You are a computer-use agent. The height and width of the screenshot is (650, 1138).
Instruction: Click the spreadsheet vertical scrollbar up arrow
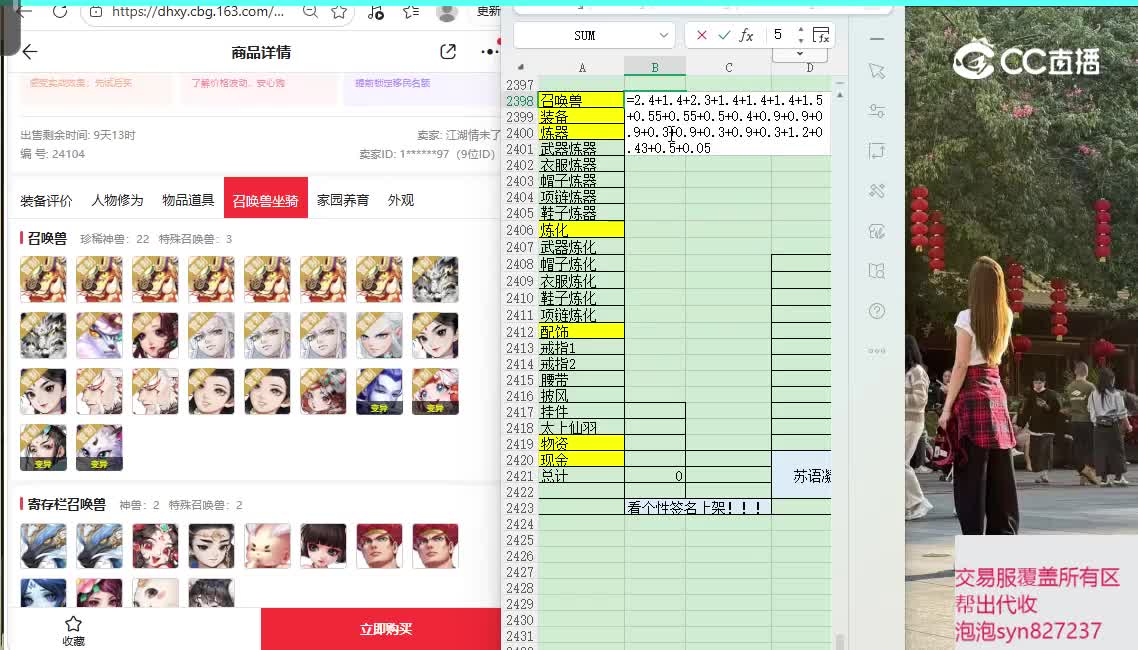[x=838, y=95]
